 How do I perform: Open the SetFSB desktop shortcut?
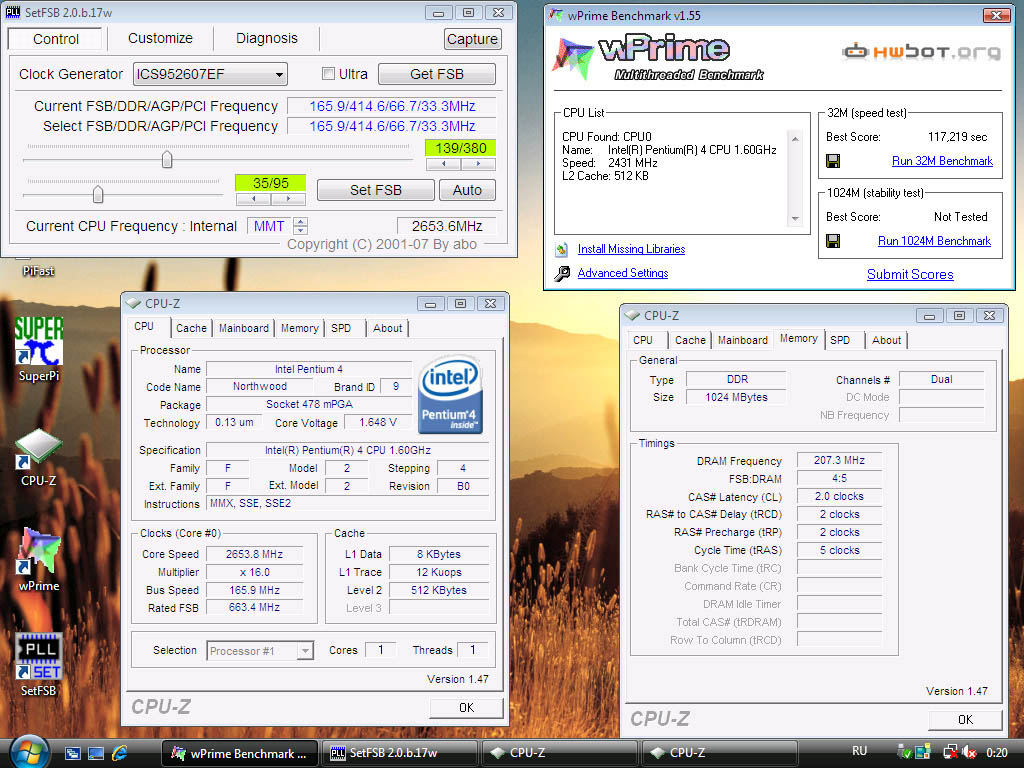[39, 664]
